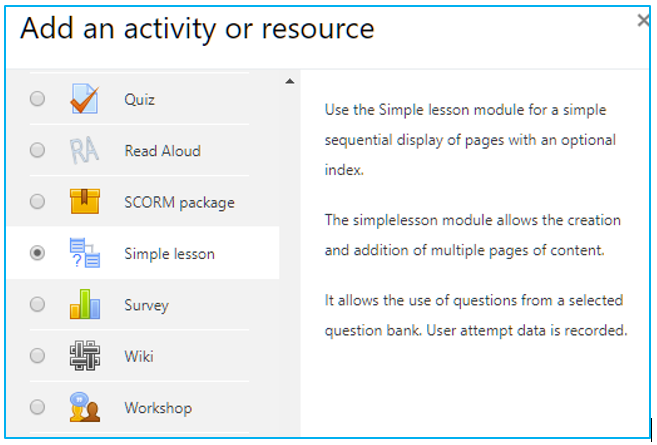
Task: Click the Simple lesson pages icon
Action: point(85,253)
